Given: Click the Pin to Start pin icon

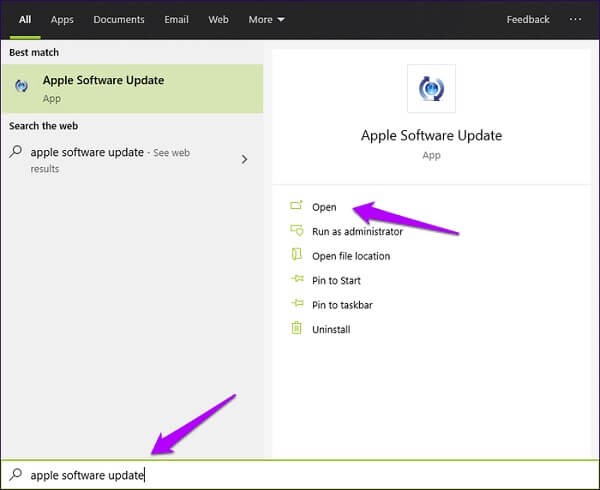Looking at the screenshot, I should pyautogui.click(x=297, y=278).
